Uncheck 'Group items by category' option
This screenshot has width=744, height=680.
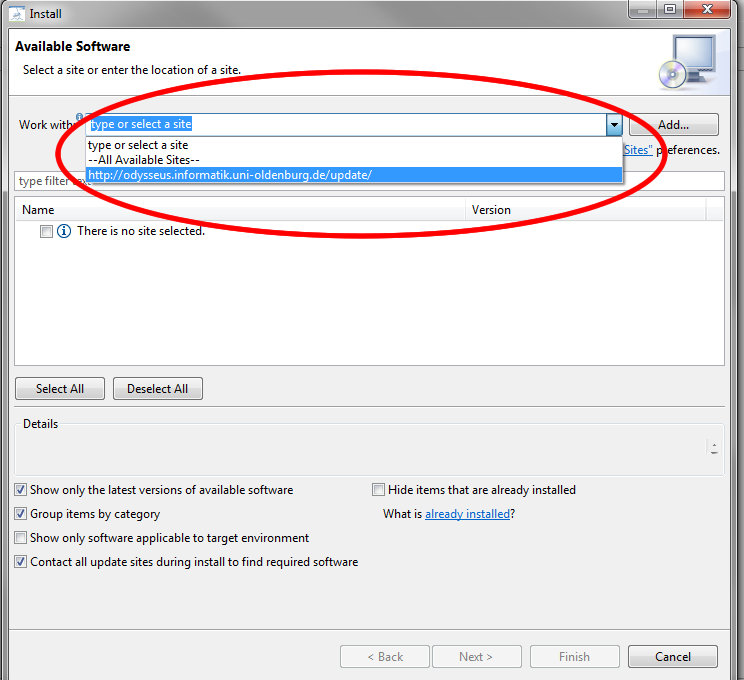[x=21, y=514]
